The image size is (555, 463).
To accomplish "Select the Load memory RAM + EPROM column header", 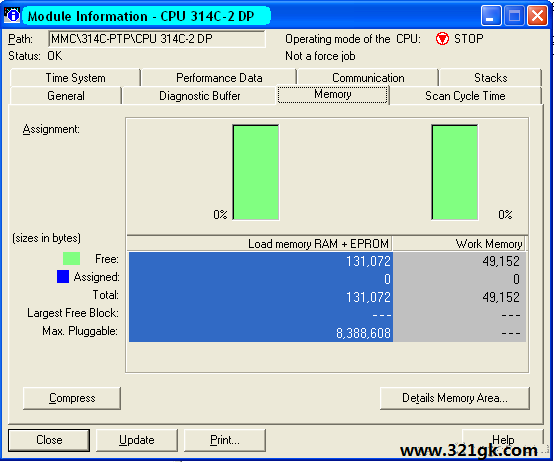I will (259, 244).
